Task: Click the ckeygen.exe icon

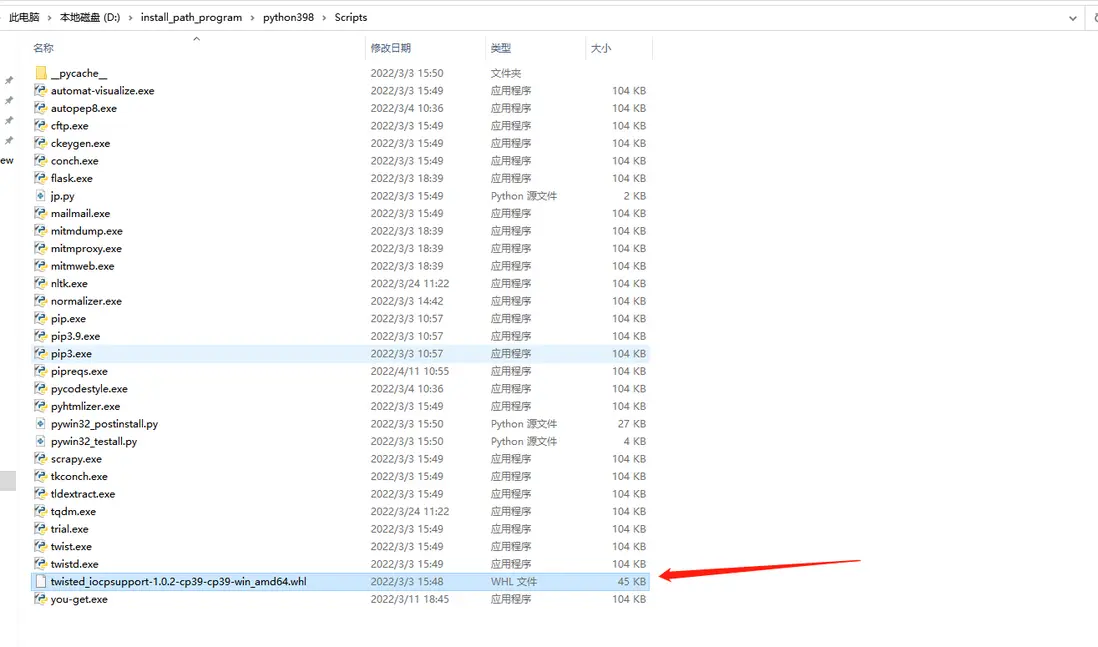Action: (41, 143)
